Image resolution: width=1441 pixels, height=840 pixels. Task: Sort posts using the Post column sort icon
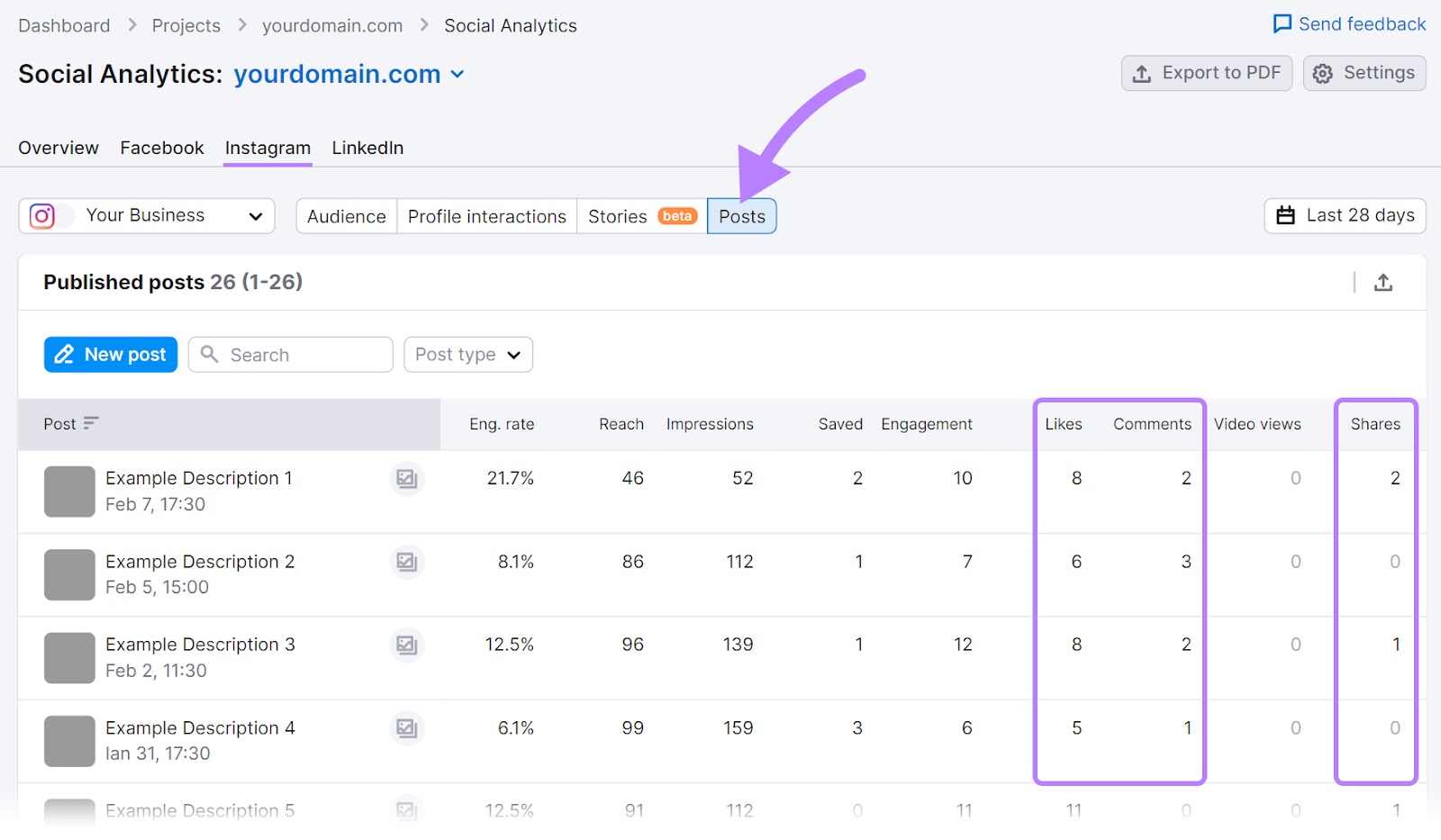(90, 423)
